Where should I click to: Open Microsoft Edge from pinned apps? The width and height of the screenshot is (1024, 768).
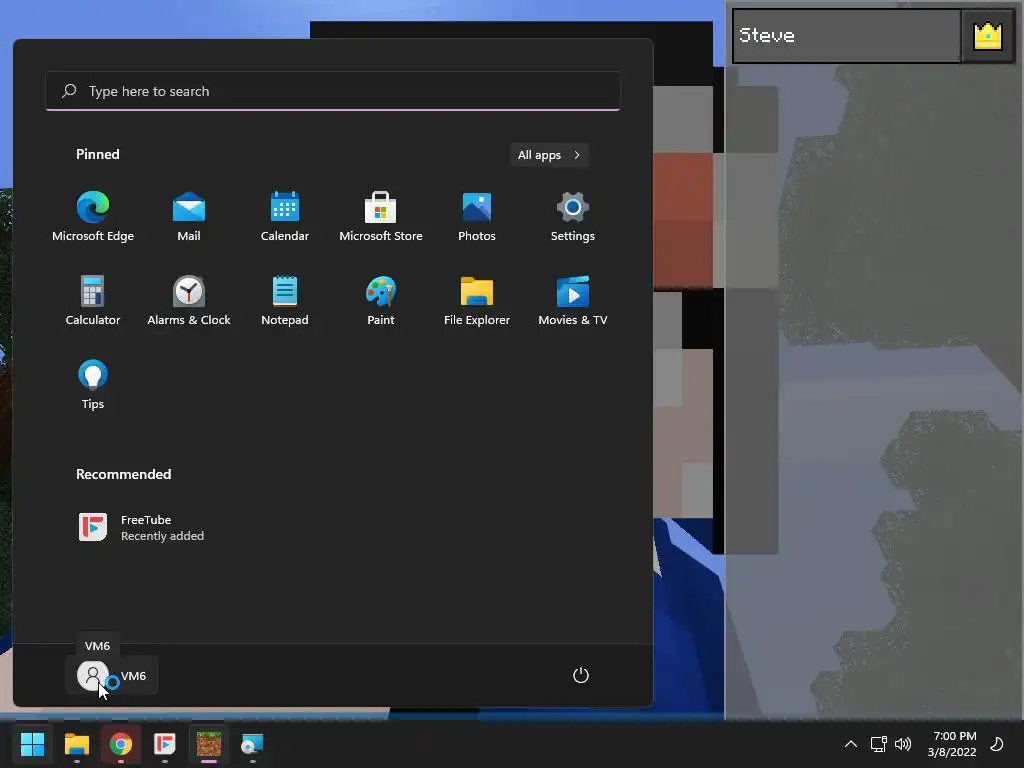click(x=93, y=217)
